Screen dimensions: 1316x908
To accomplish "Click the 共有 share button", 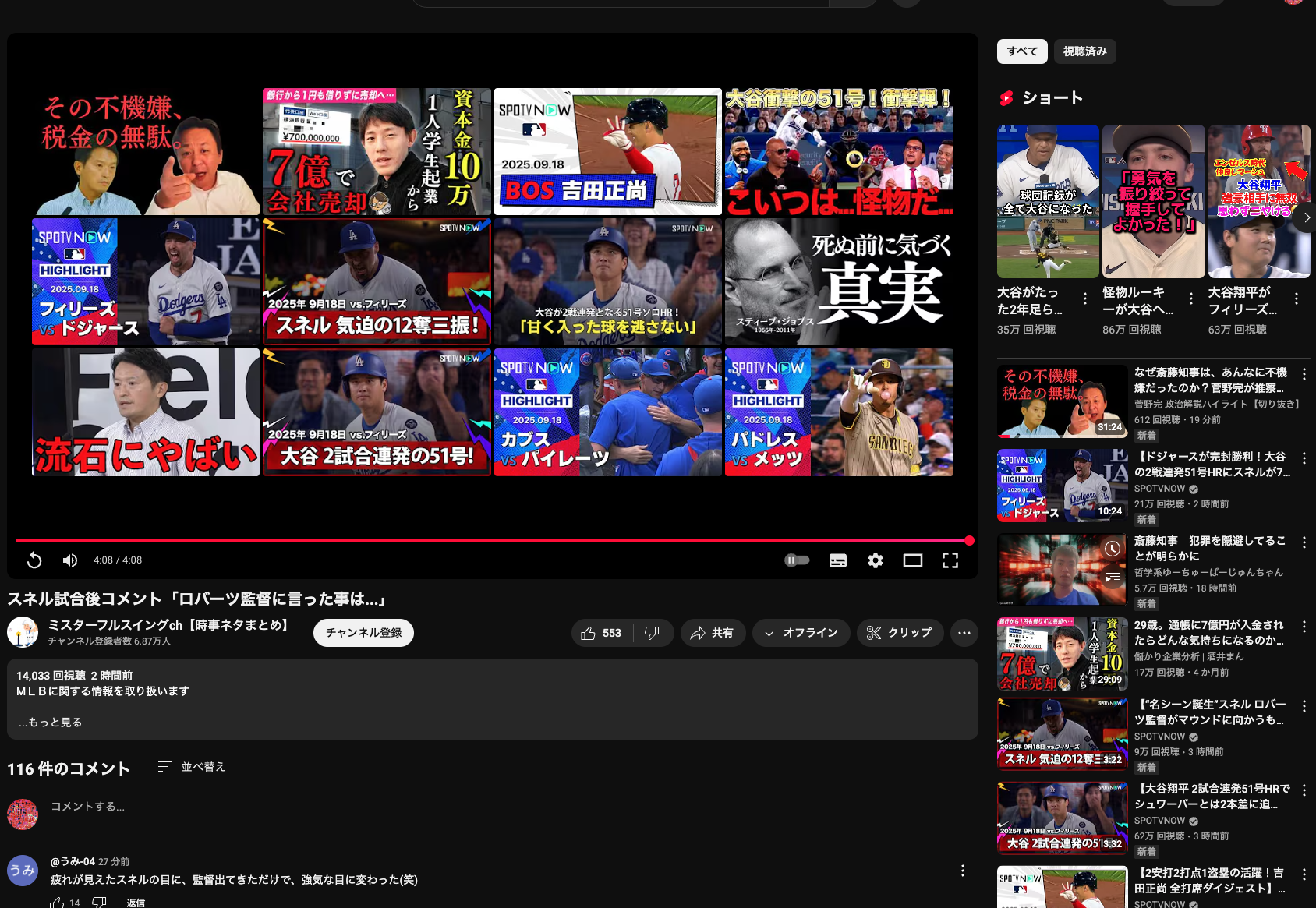I will pyautogui.click(x=713, y=633).
